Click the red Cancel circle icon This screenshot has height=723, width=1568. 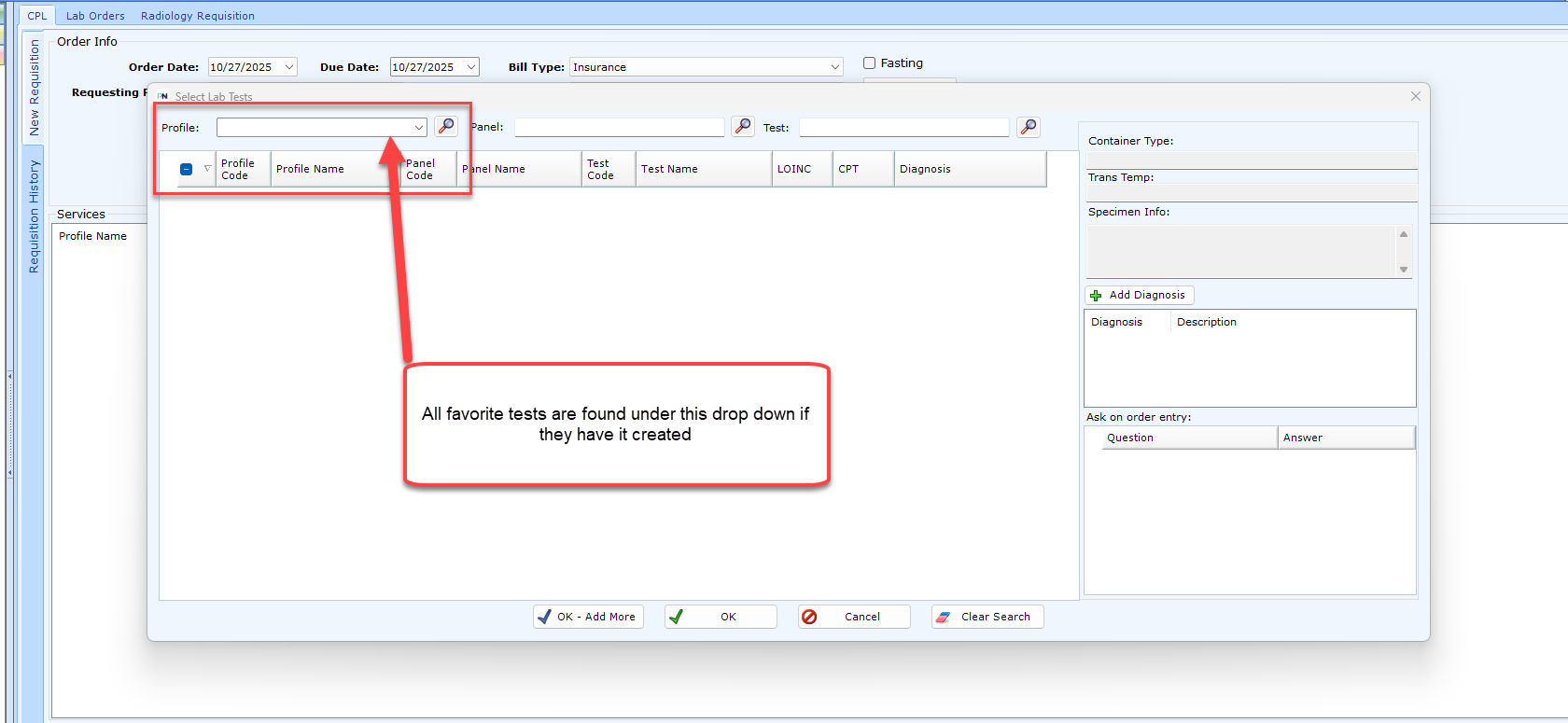point(810,617)
